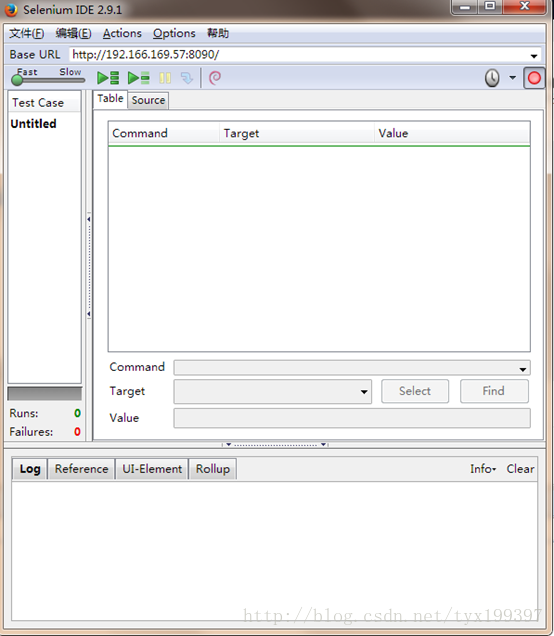Click the Find target button
Image resolution: width=554 pixels, height=636 pixels.
point(494,391)
